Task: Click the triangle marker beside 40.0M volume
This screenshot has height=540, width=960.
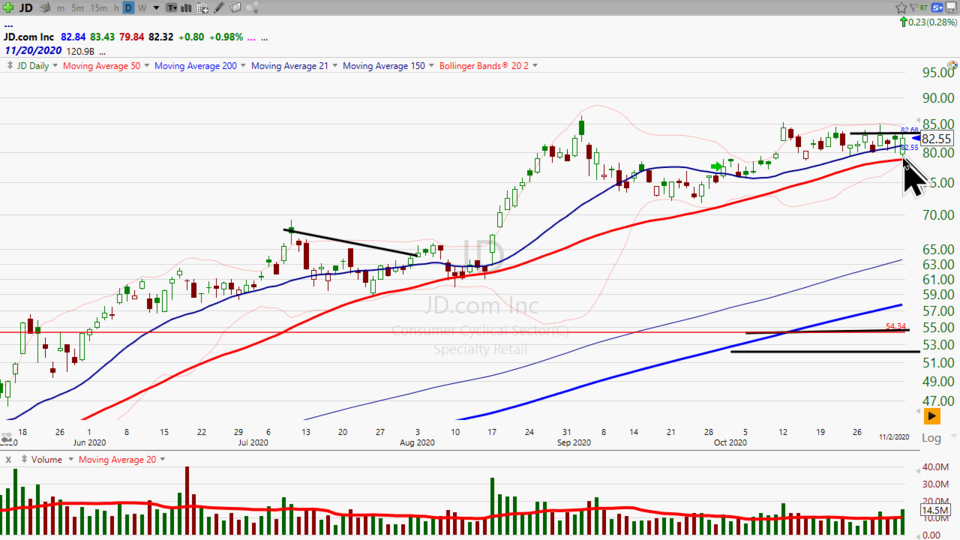Action: pyautogui.click(x=918, y=470)
